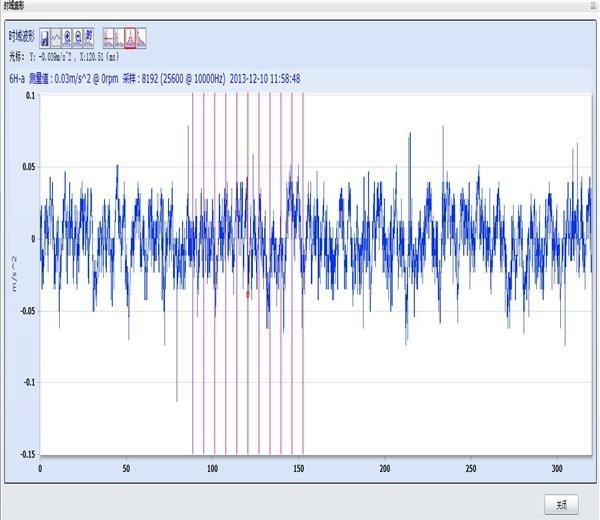Image resolution: width=600 pixels, height=520 pixels.
Task: Click the rightmost magenta vertical cursor line
Action: point(302,200)
